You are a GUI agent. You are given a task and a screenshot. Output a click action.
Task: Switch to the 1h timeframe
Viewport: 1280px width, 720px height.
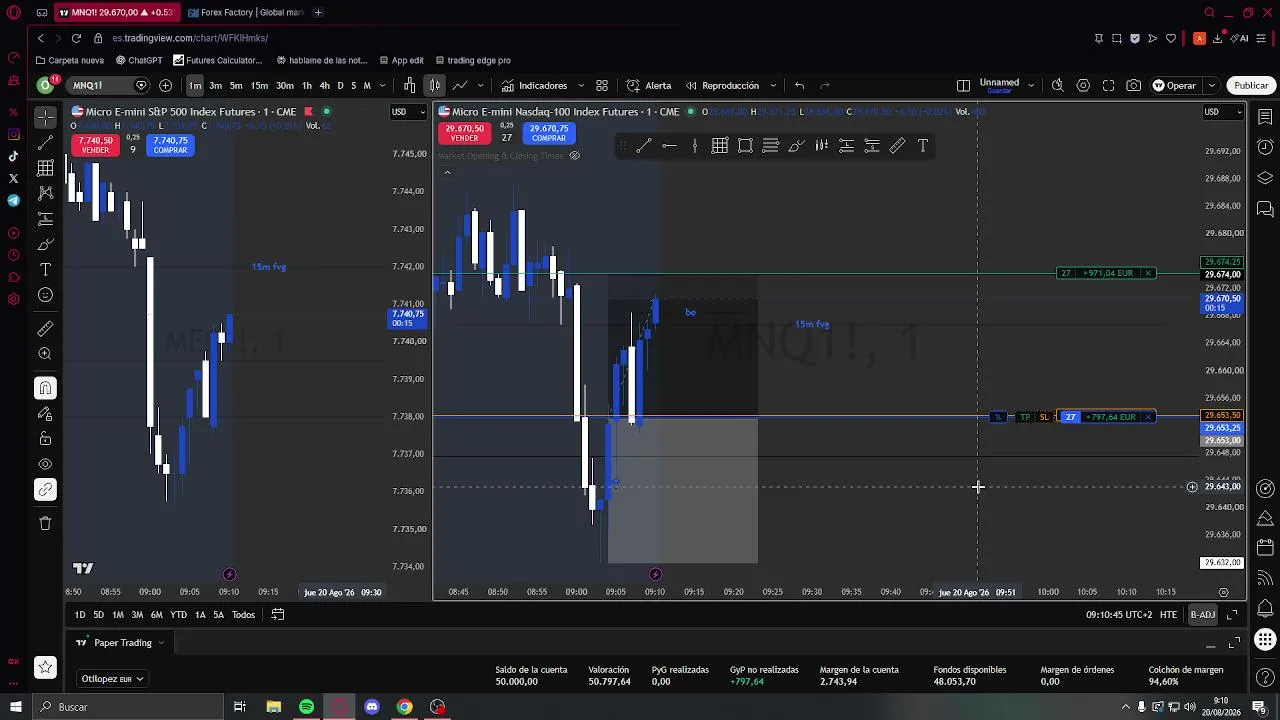click(x=307, y=85)
